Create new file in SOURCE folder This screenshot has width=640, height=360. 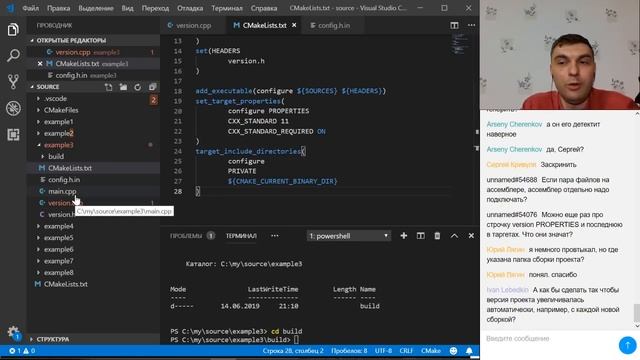pos(109,87)
